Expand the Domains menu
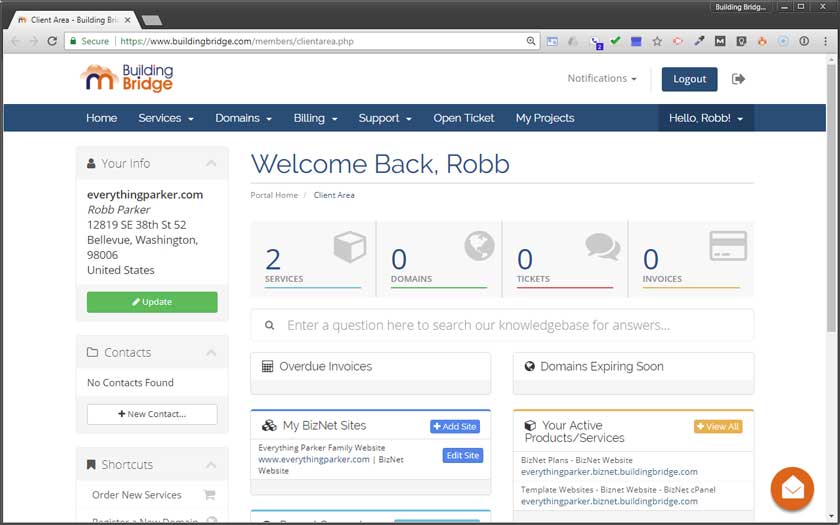The height and width of the screenshot is (525, 840). [243, 118]
